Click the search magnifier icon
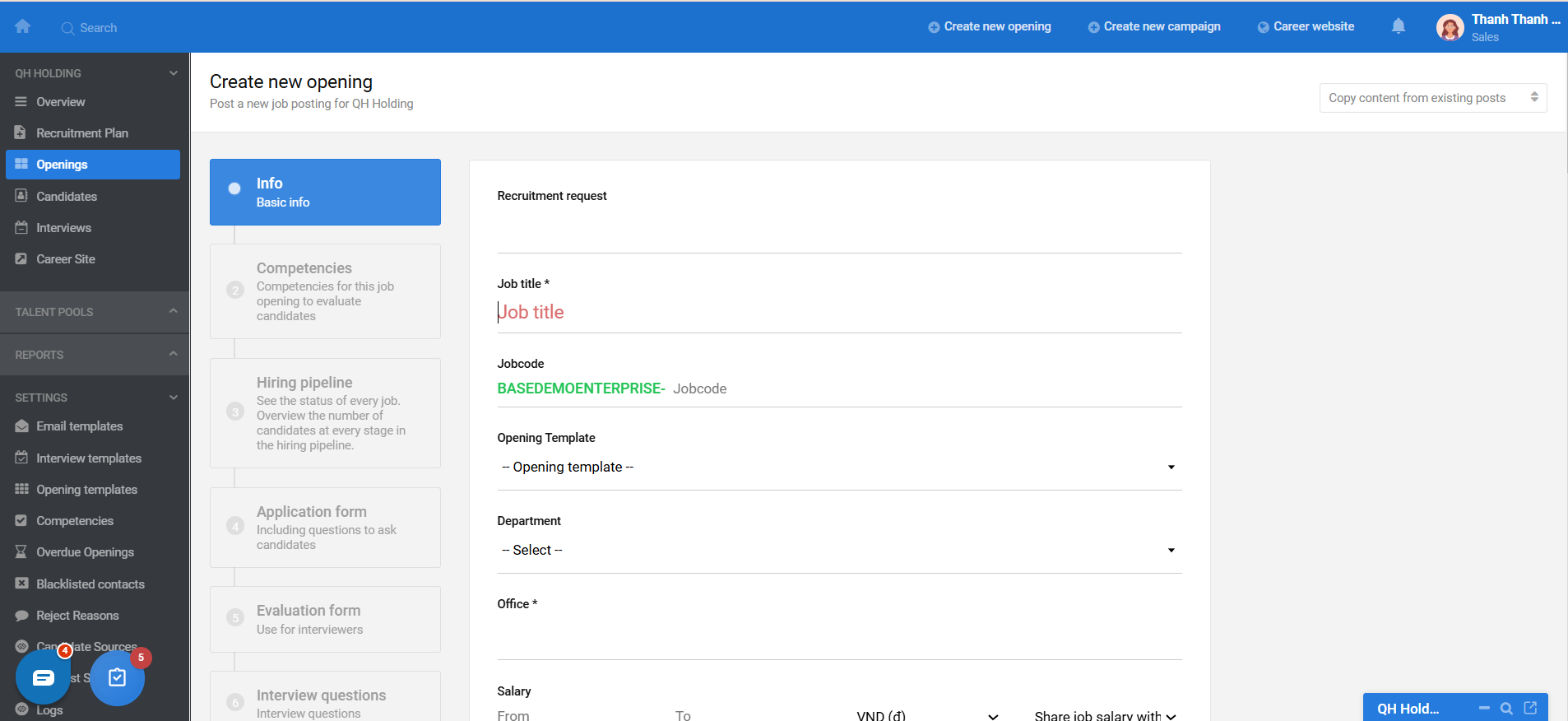This screenshot has width=1568, height=721. (x=67, y=28)
